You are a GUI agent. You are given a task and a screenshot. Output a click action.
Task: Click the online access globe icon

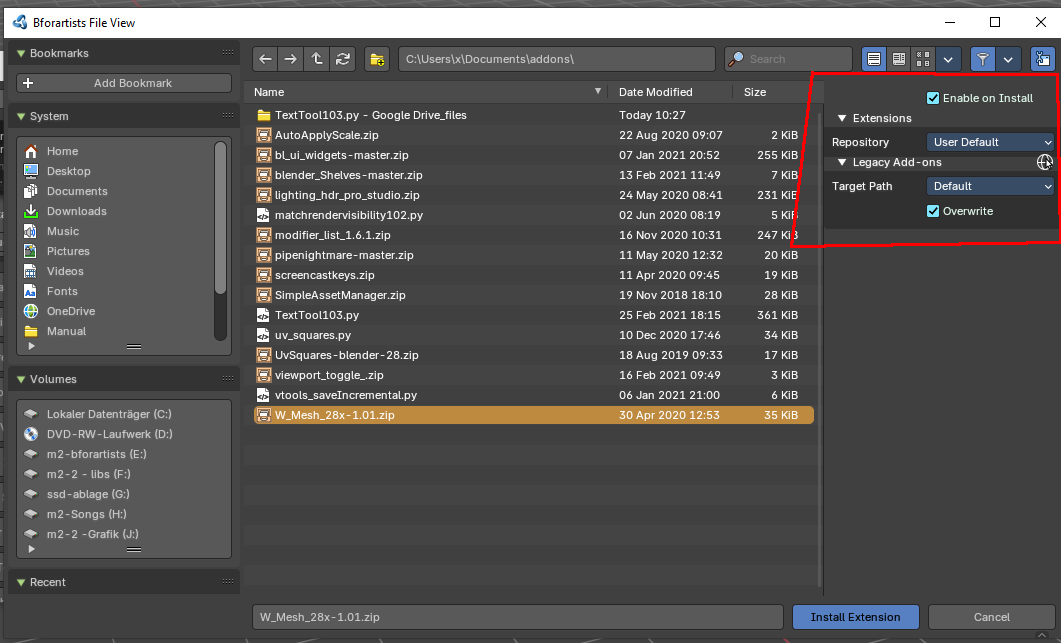(1045, 162)
